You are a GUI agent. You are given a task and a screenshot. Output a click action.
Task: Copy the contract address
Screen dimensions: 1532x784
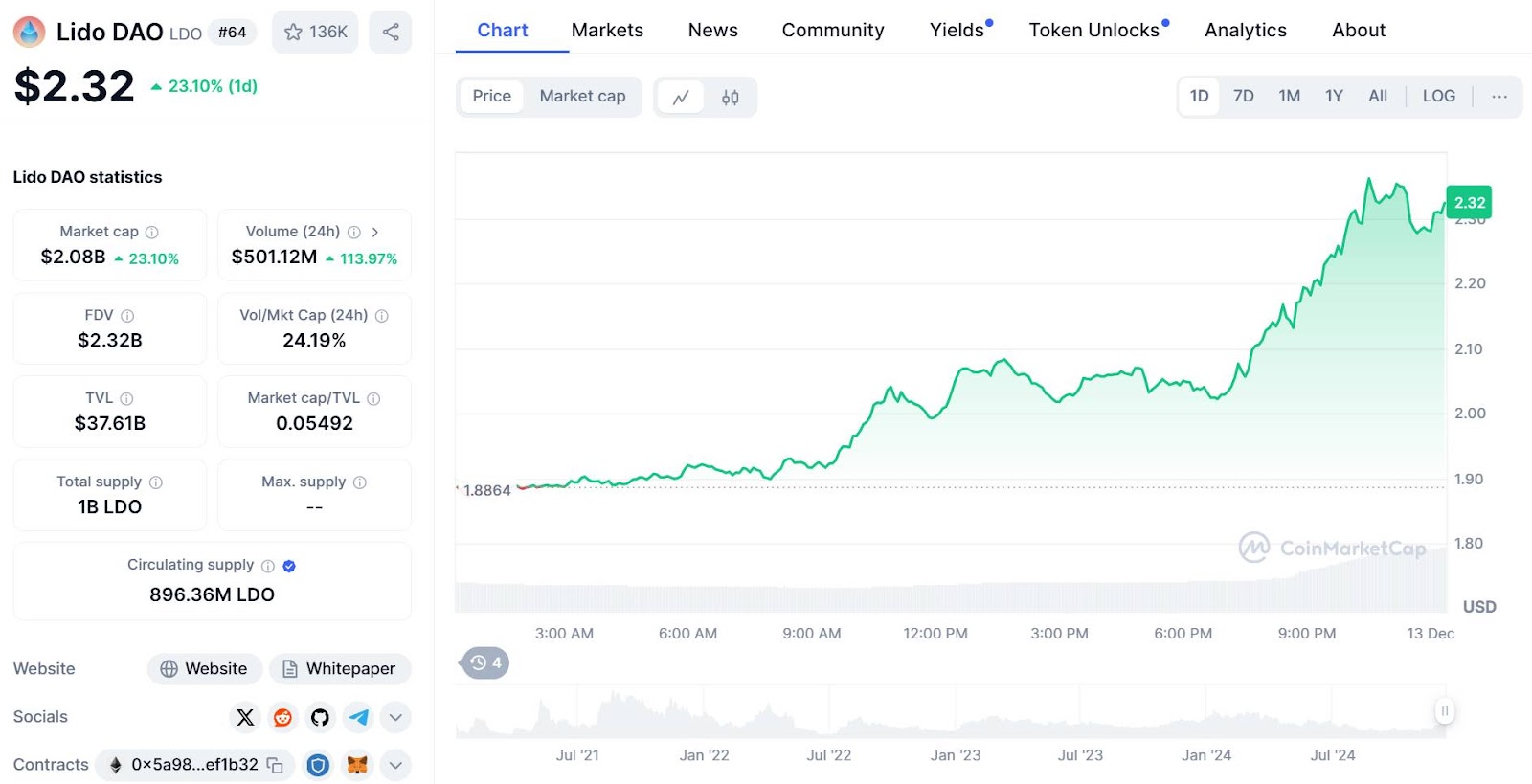[275, 765]
